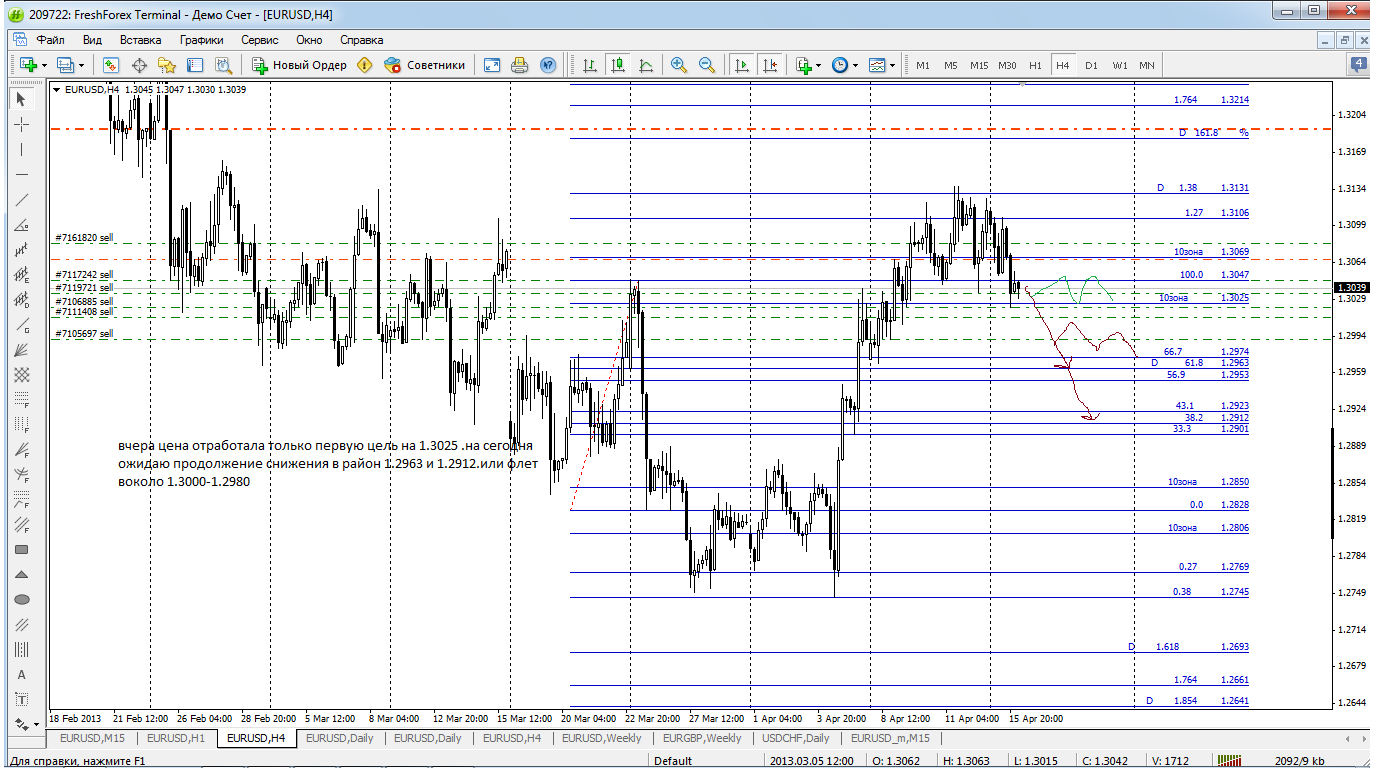1382x778 pixels.
Task: Select the crosshair tool in the left toolbar
Action: point(22,124)
